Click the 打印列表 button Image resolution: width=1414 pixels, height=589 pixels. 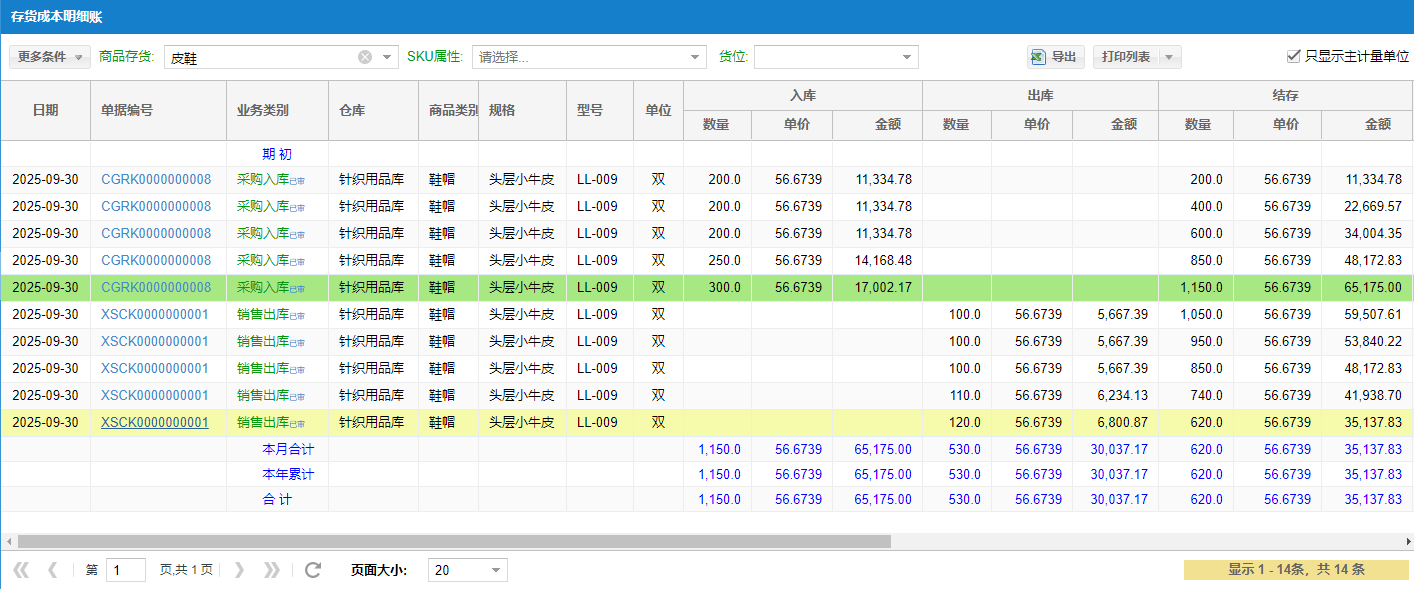[x=1125, y=57]
